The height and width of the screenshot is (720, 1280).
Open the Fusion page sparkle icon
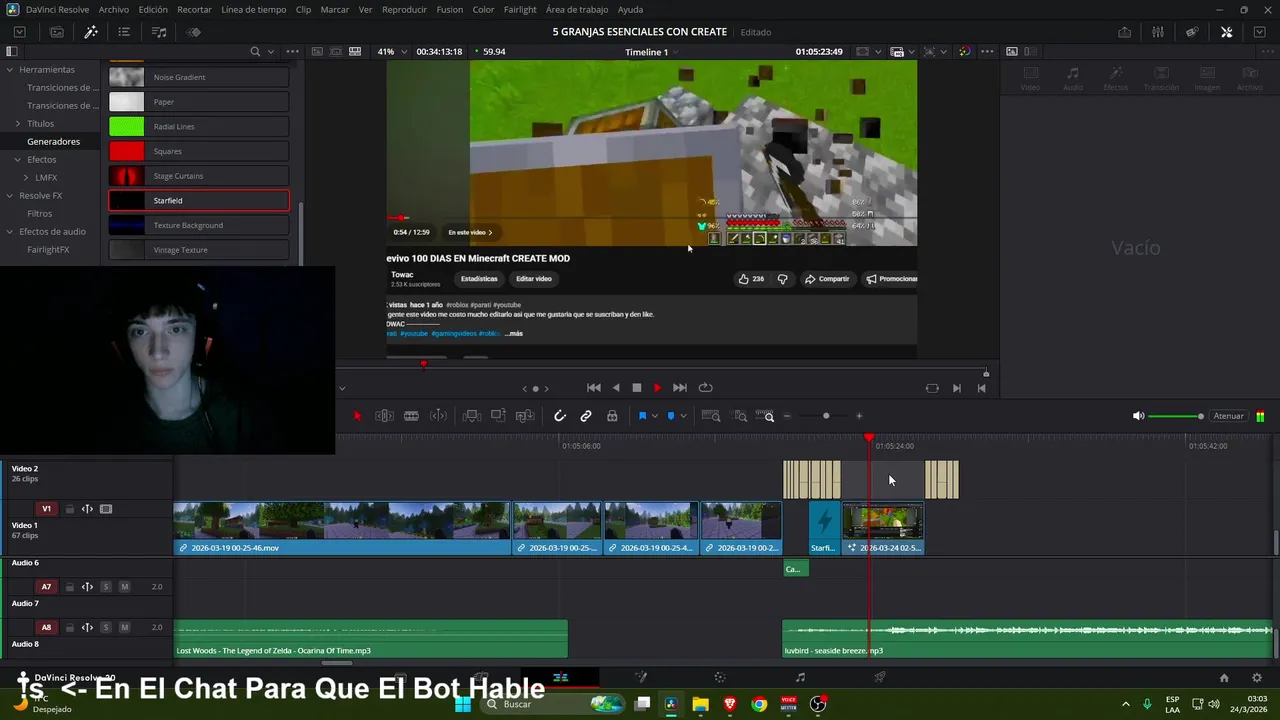[x=641, y=677]
